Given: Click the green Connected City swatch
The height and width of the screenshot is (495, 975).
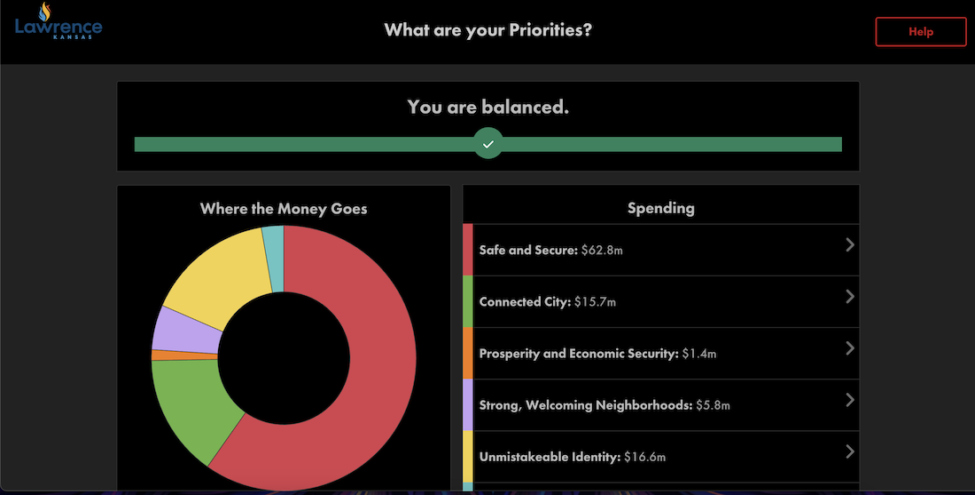Looking at the screenshot, I should click(x=468, y=302).
